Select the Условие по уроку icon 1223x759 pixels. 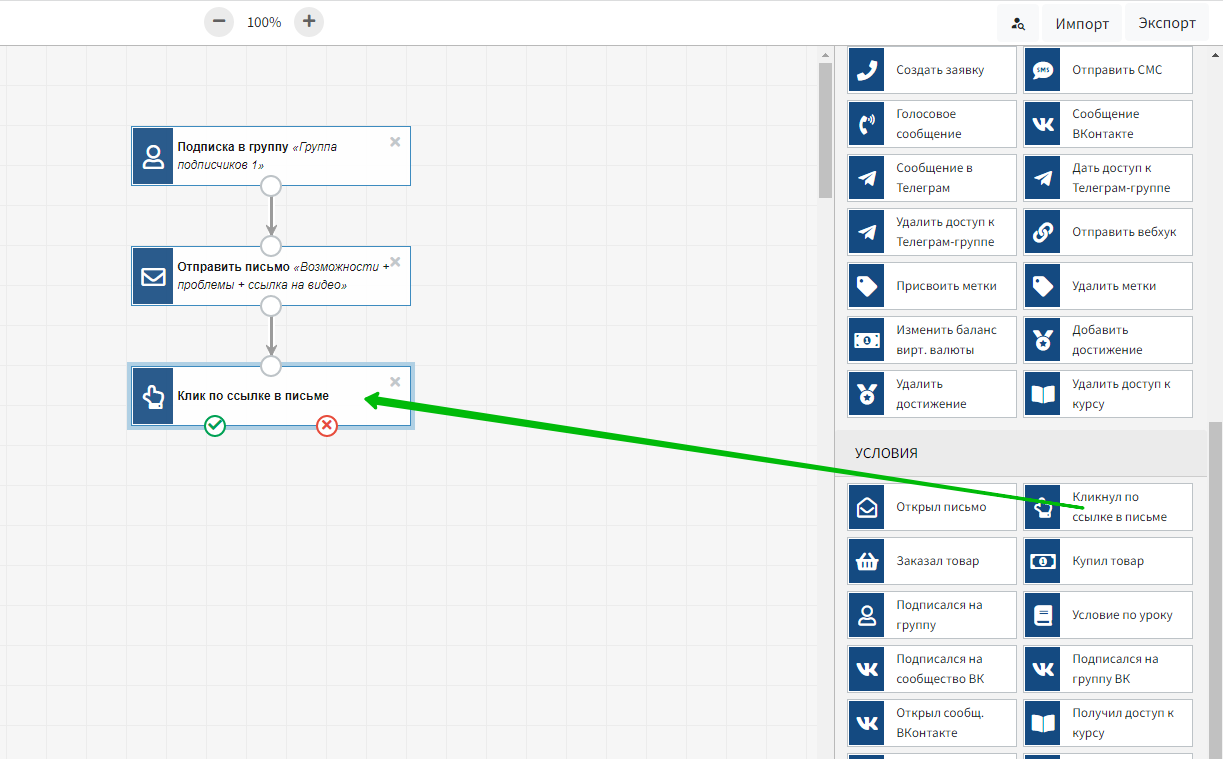(1043, 615)
